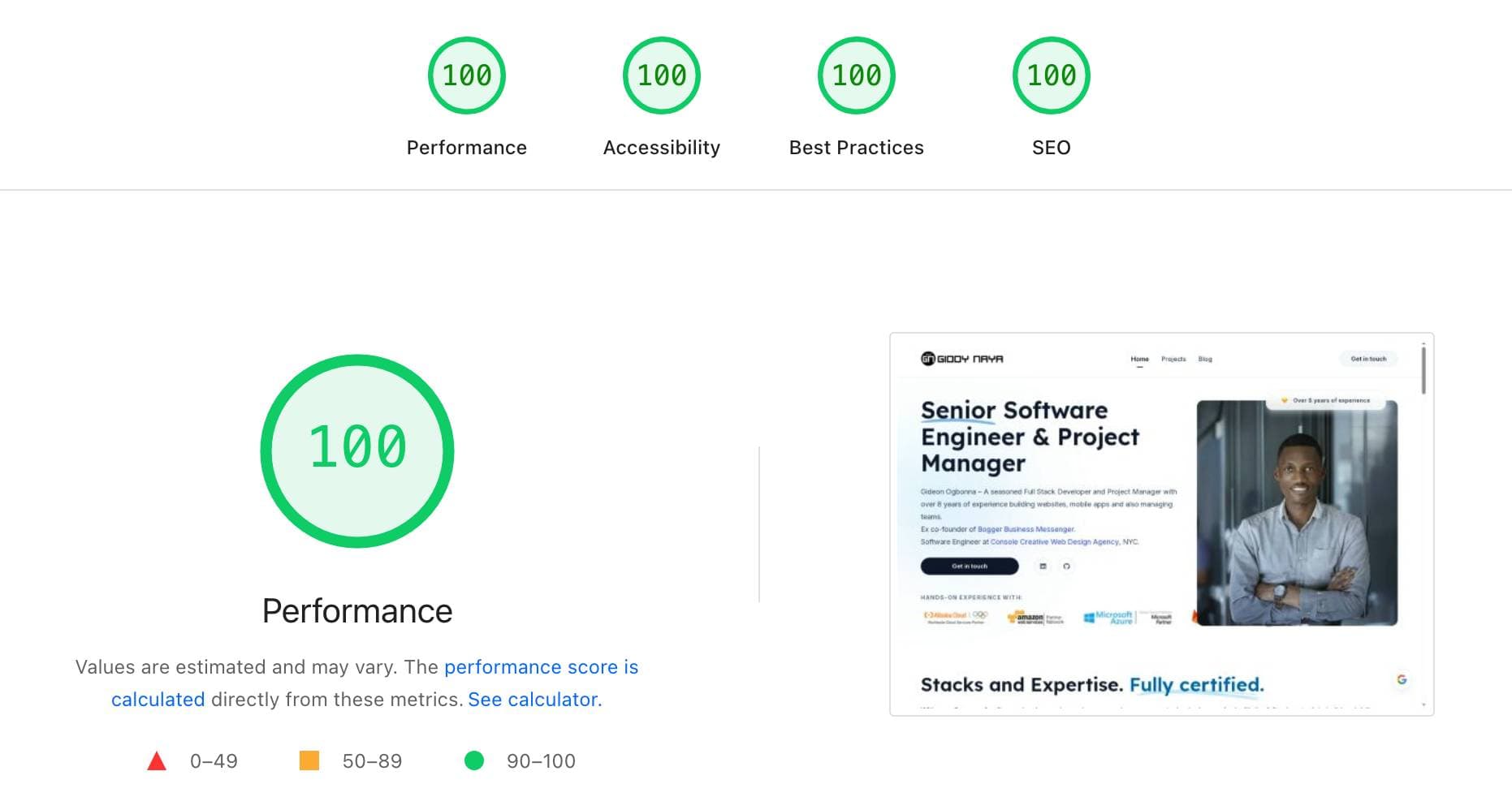1512x797 pixels.
Task: Click the large Performance 100 gauge
Action: coord(357,450)
